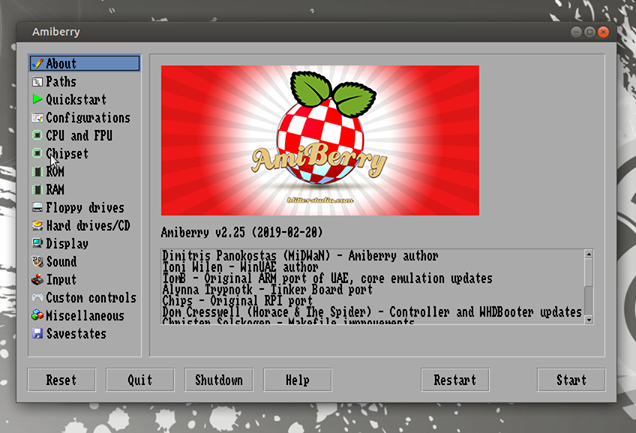Open Floppy drives settings

pos(85,208)
